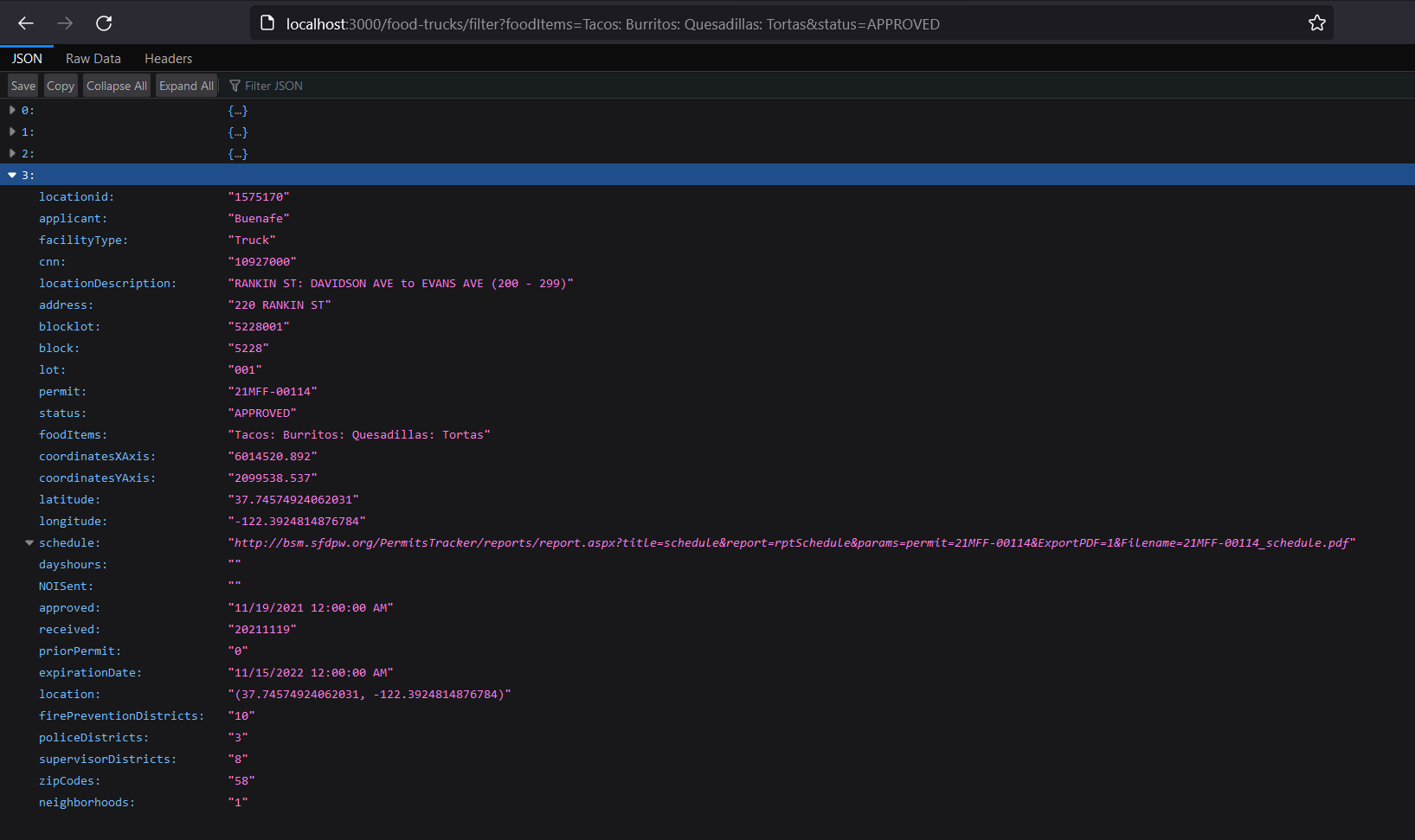Click the firePreventionDistricts value "10"
Image resolution: width=1415 pixels, height=840 pixels.
tap(241, 715)
